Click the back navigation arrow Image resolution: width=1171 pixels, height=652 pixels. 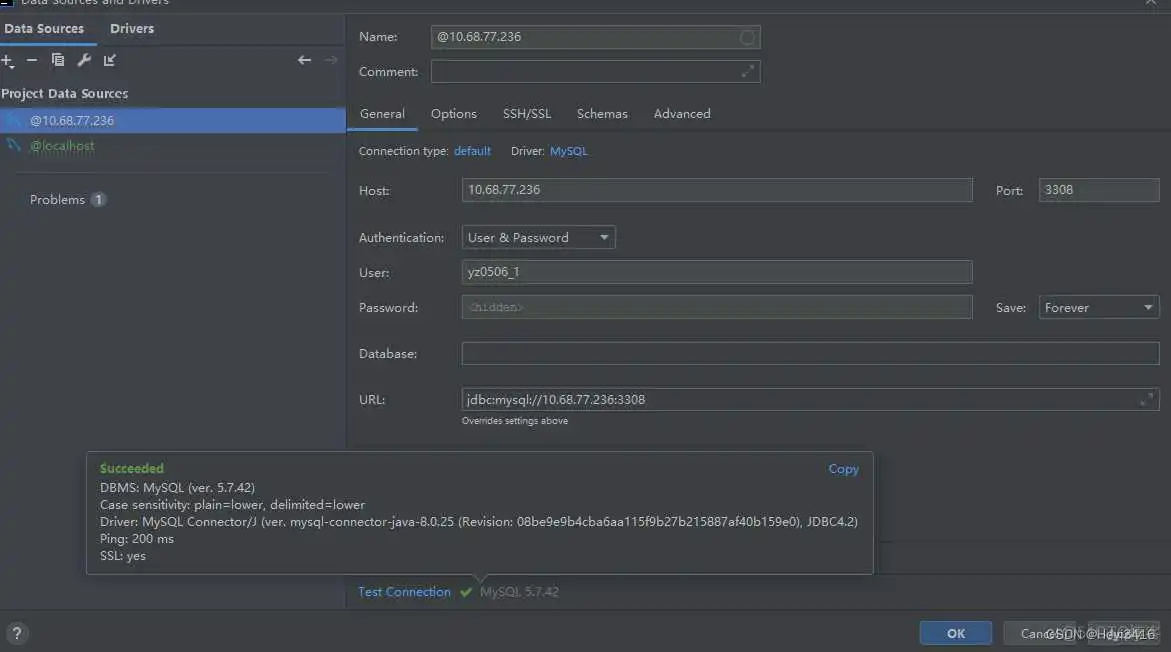tap(304, 60)
